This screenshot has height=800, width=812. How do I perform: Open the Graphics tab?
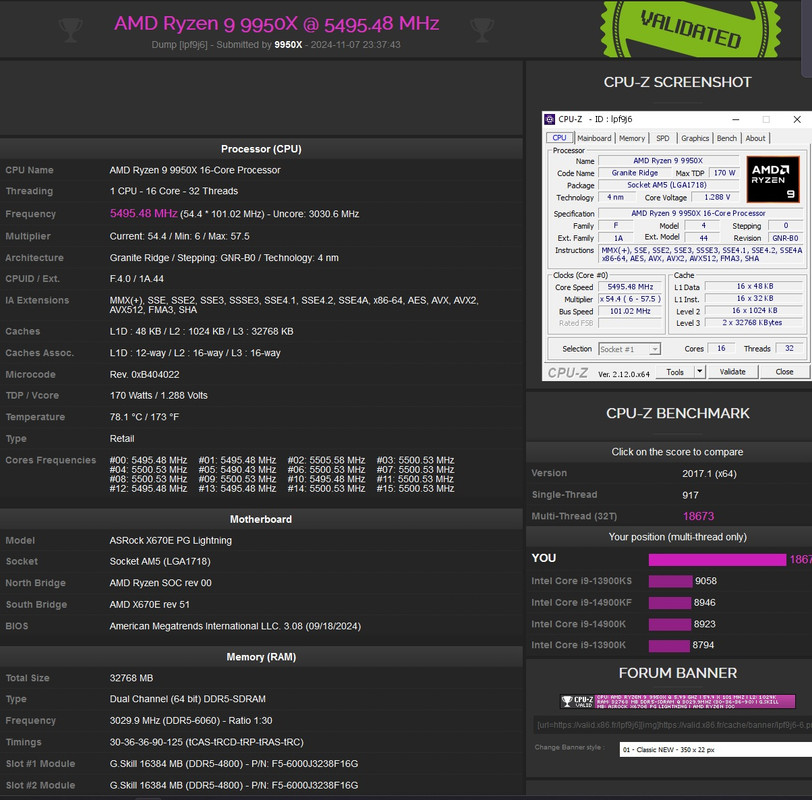(694, 138)
